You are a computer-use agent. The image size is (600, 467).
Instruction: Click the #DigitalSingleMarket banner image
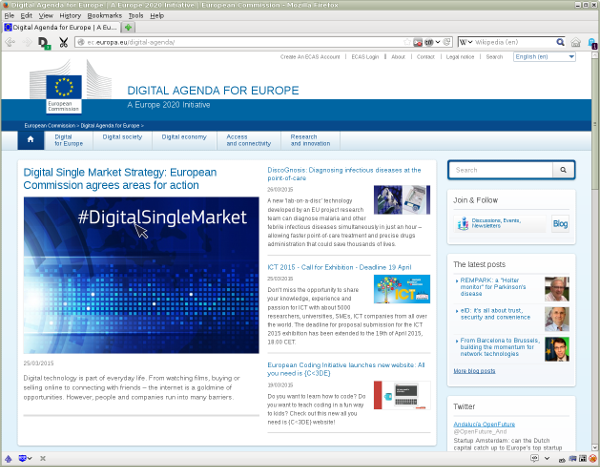pos(141,275)
